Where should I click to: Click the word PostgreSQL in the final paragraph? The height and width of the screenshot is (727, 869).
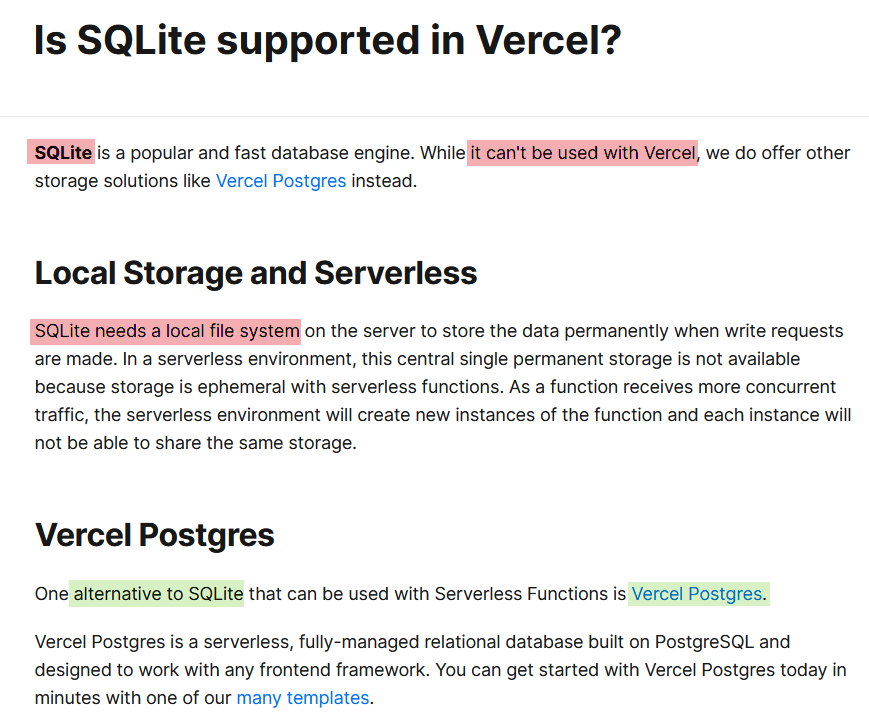point(704,642)
